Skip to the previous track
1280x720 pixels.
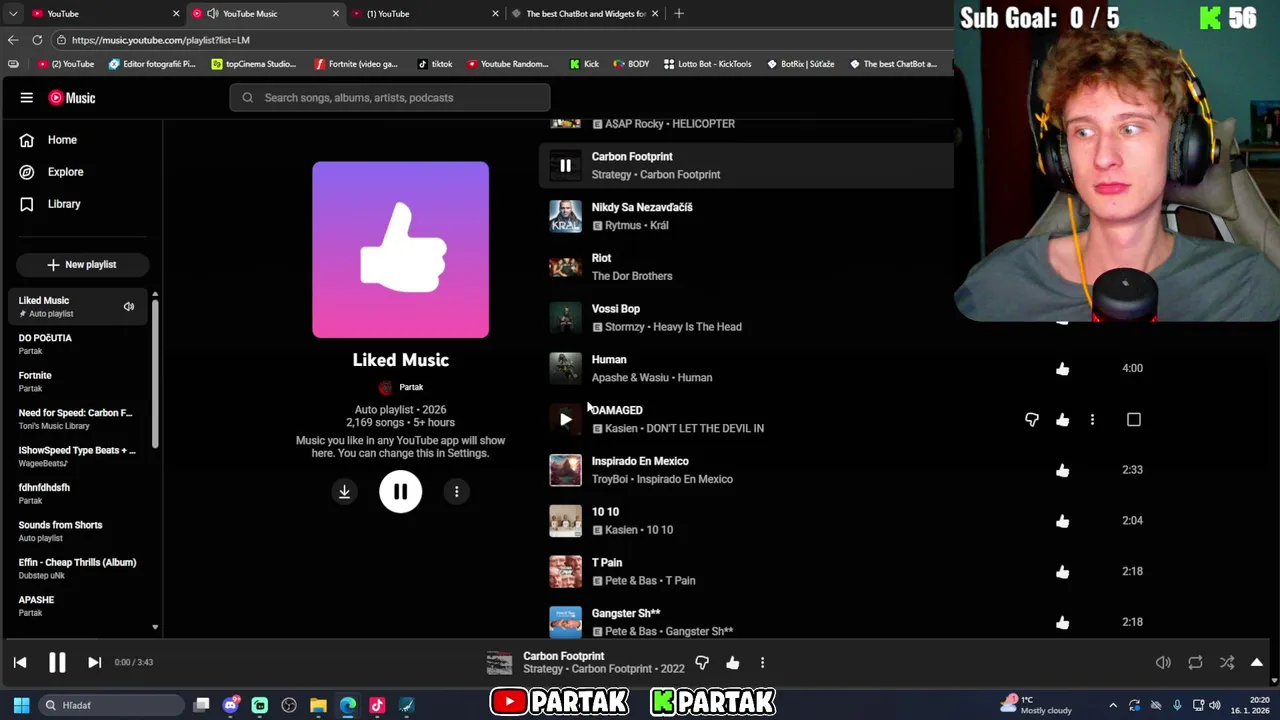20,662
